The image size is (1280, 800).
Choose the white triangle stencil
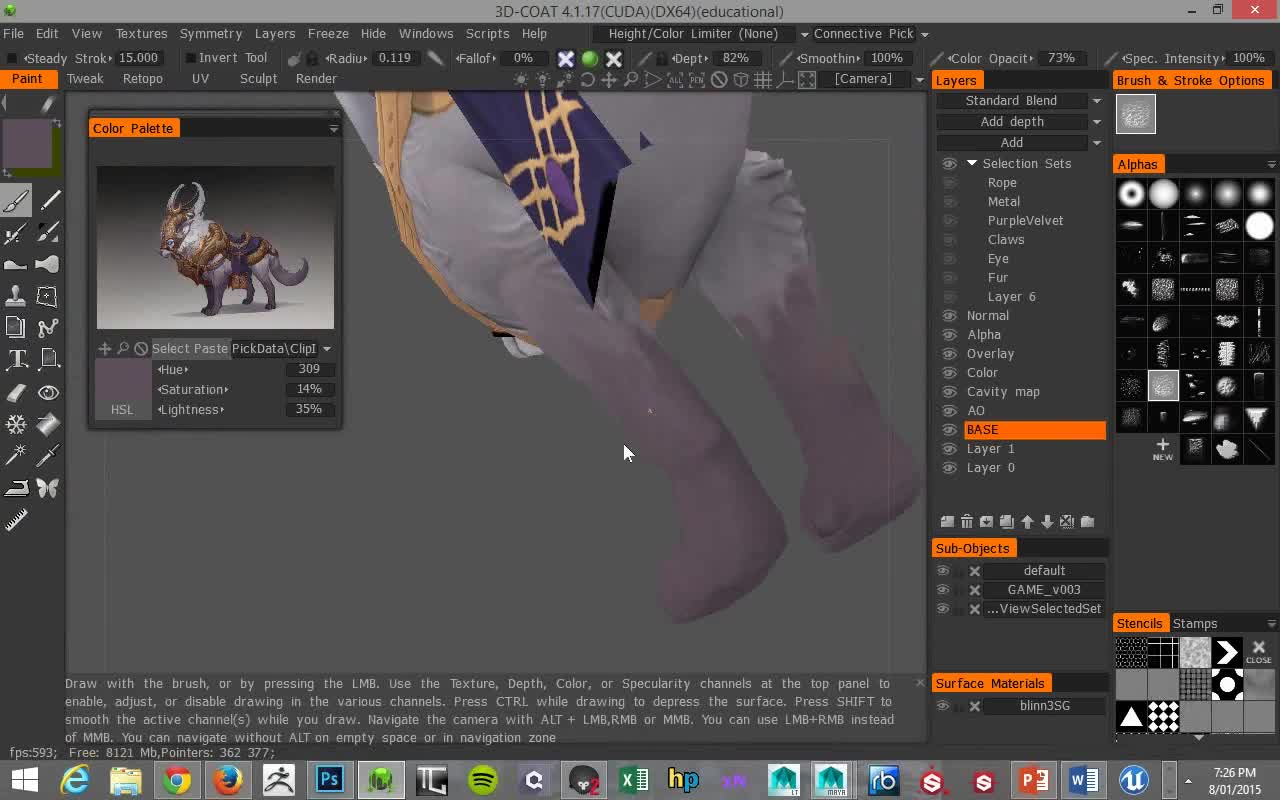coord(1131,716)
